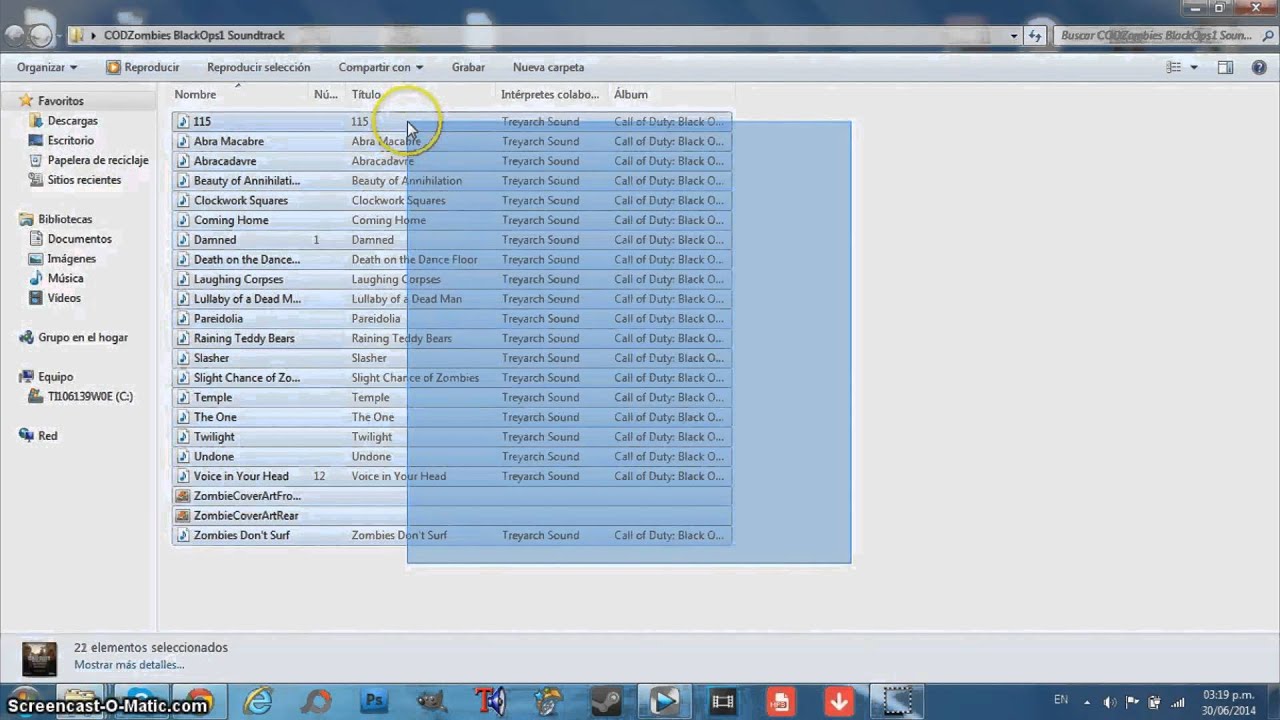Sort by the Nú... column header
The height and width of the screenshot is (720, 1280).
coord(326,94)
